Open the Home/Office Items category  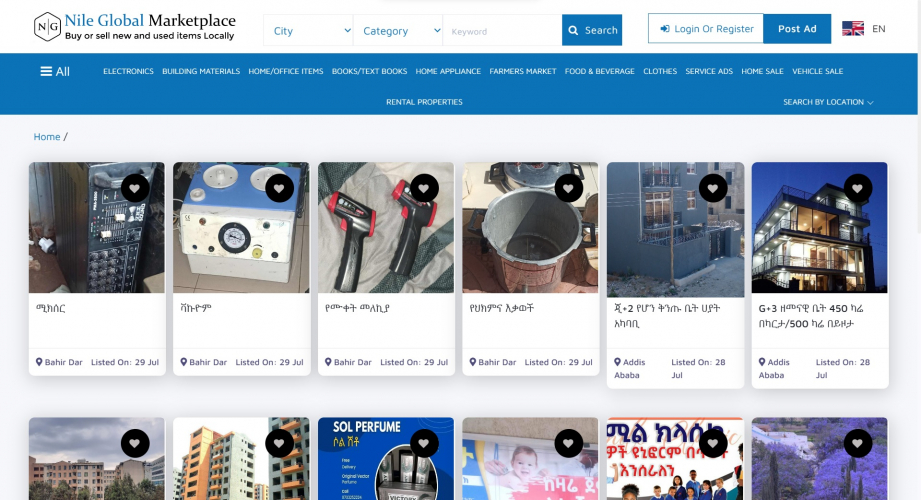(x=285, y=71)
